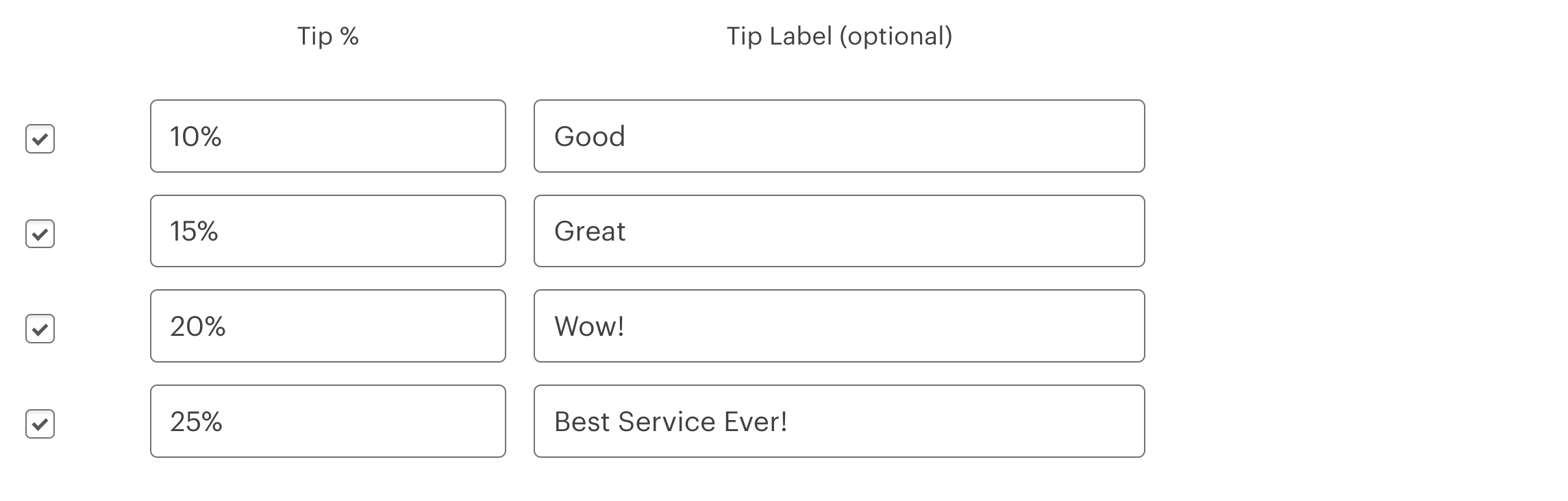1568x501 pixels.
Task: Place cursor in field containing Wow!
Action: (839, 326)
